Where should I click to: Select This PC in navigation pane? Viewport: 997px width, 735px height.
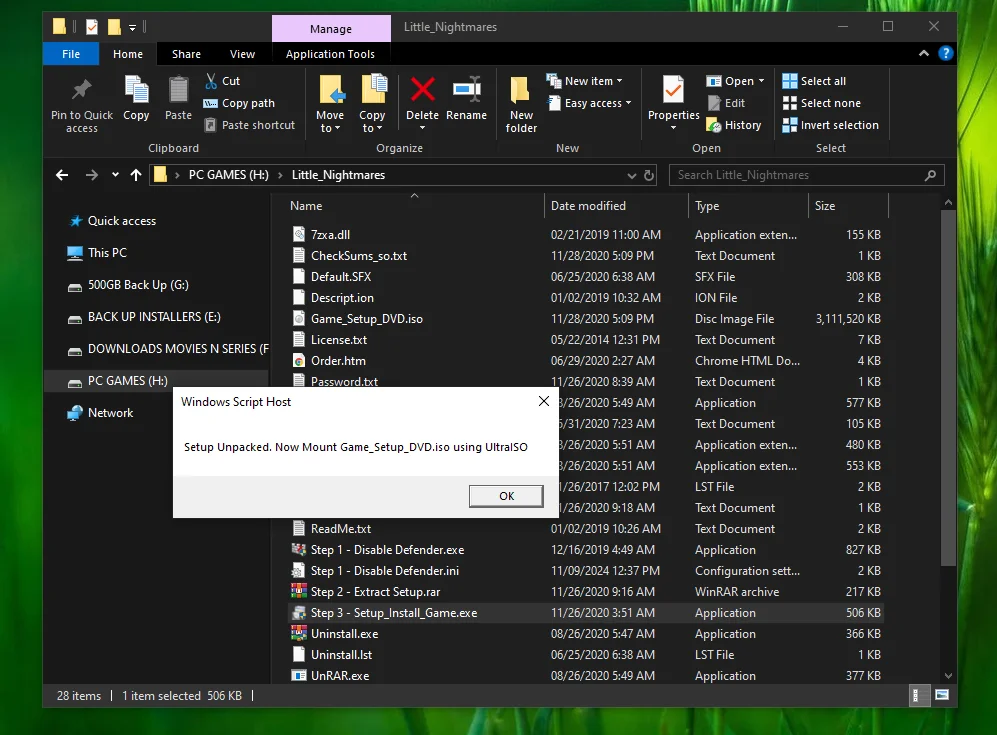pos(107,252)
